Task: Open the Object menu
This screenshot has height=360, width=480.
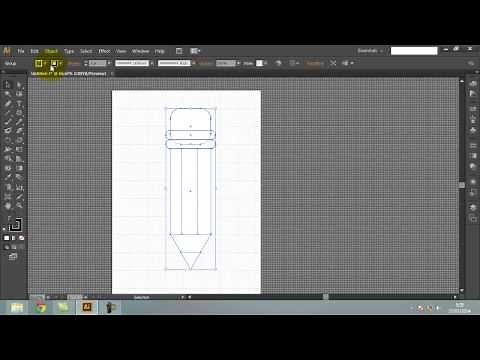Action: pos(51,51)
